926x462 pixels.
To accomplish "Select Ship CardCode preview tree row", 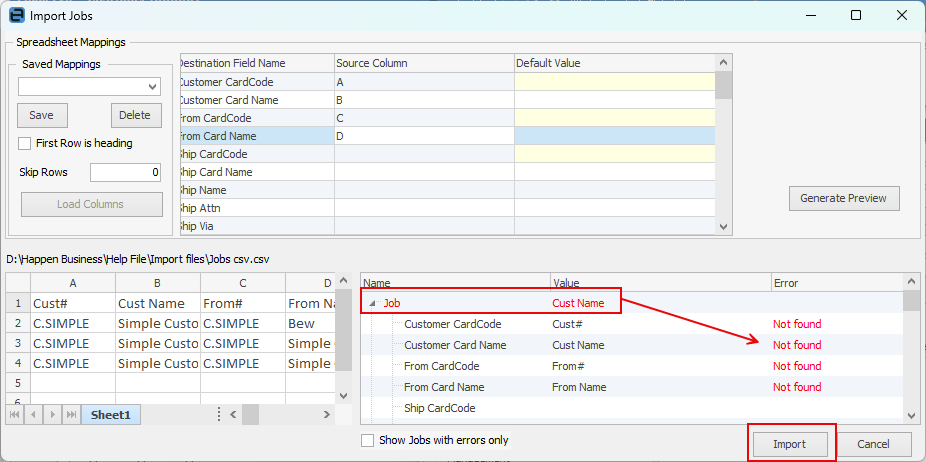I will pos(631,408).
